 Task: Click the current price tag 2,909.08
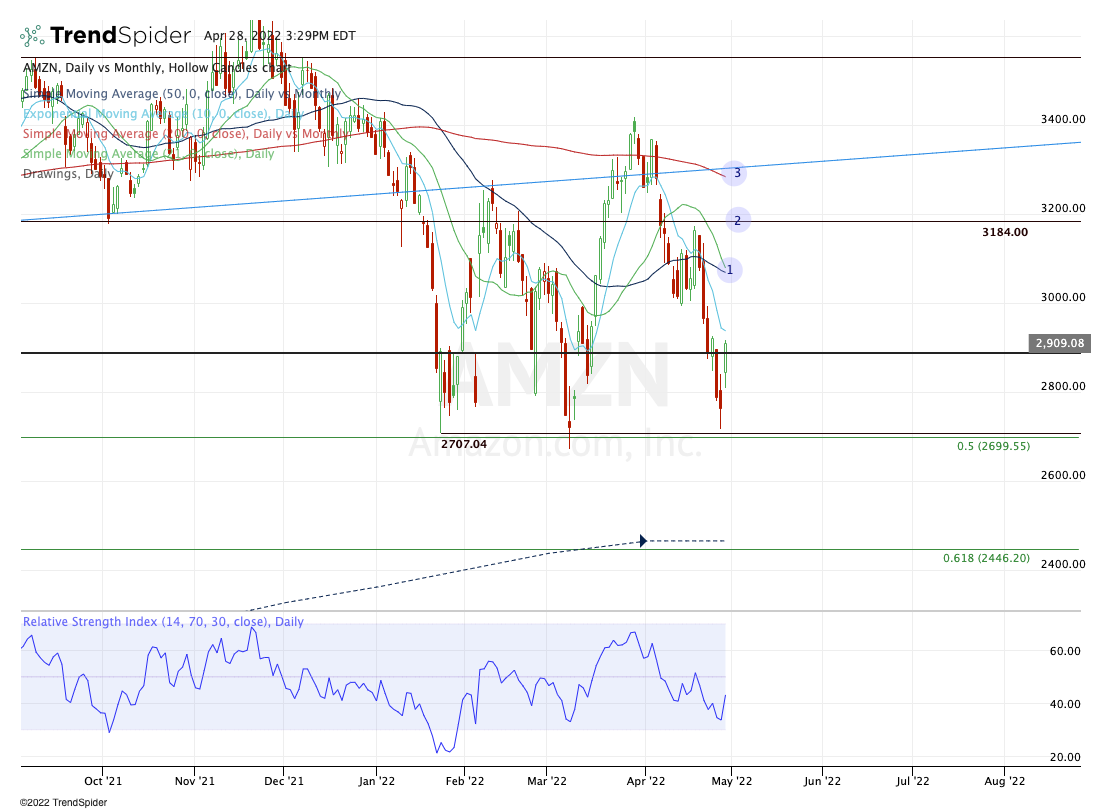click(1058, 343)
